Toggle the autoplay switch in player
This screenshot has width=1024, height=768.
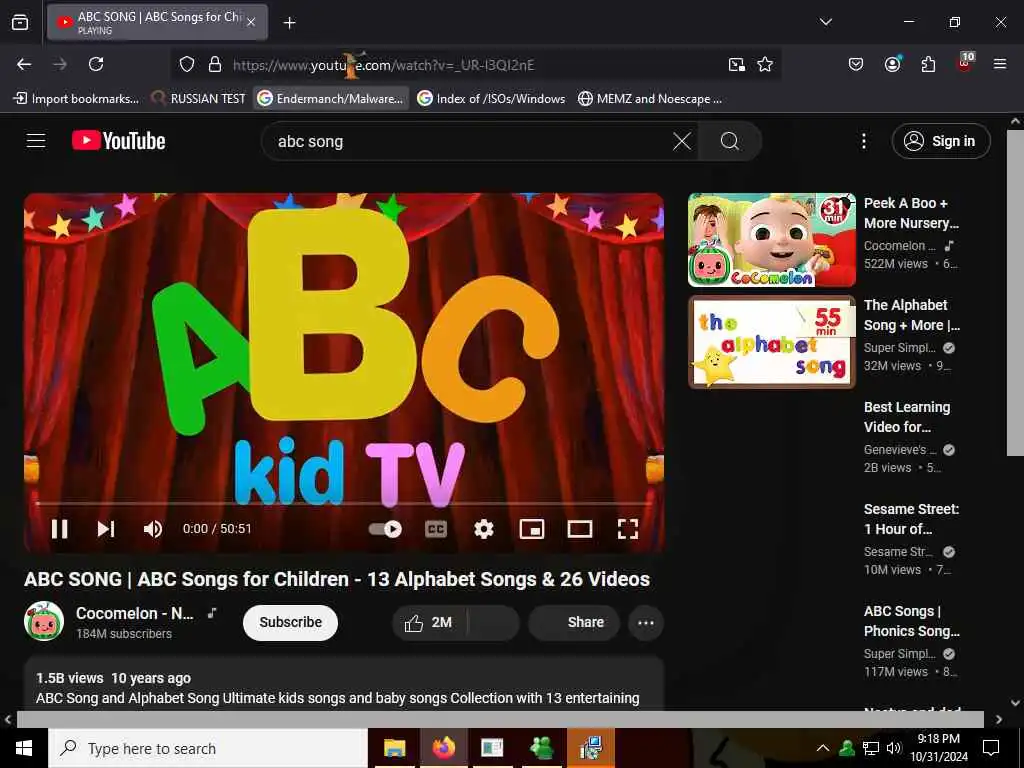pos(385,529)
